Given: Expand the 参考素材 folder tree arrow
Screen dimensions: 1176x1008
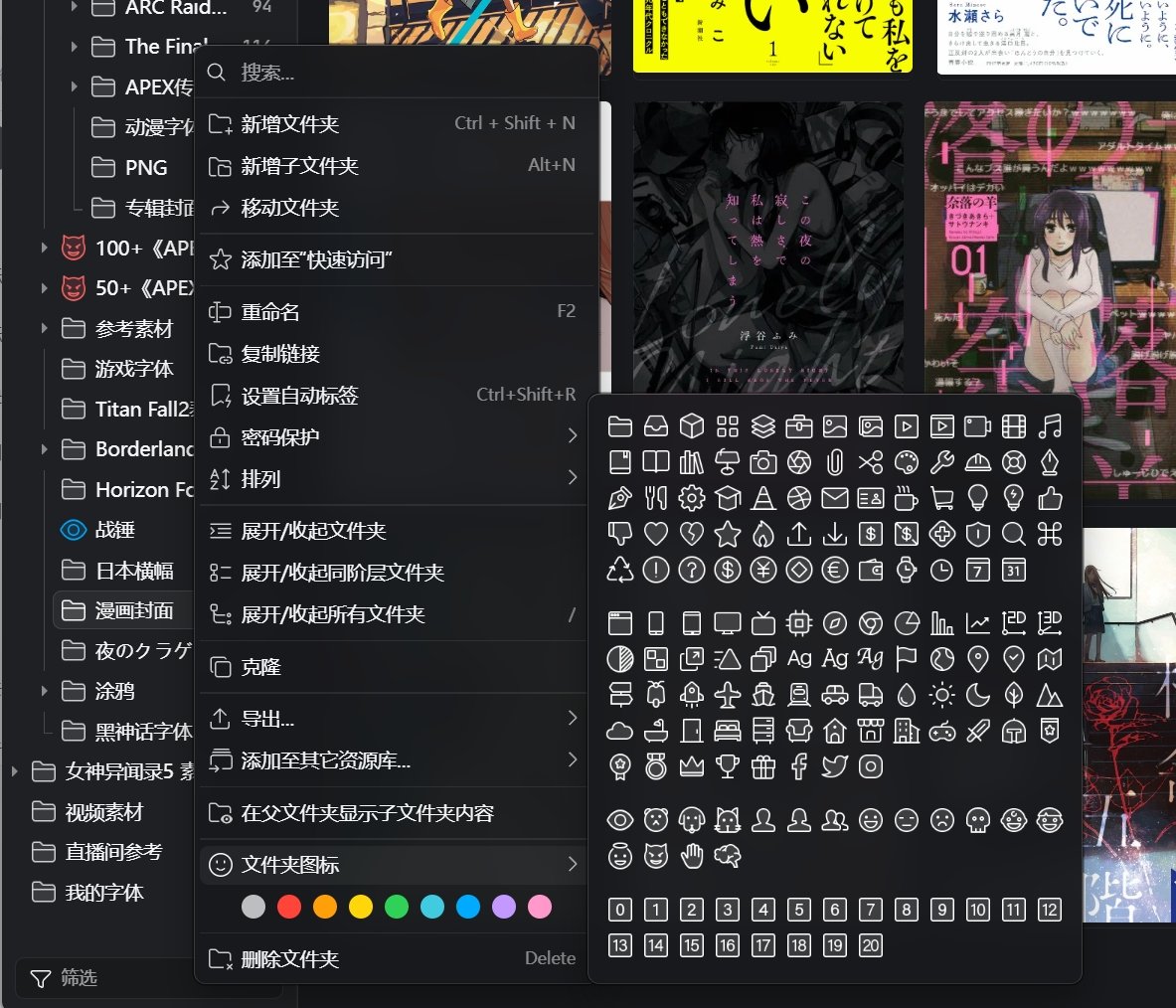Looking at the screenshot, I should pos(44,328).
